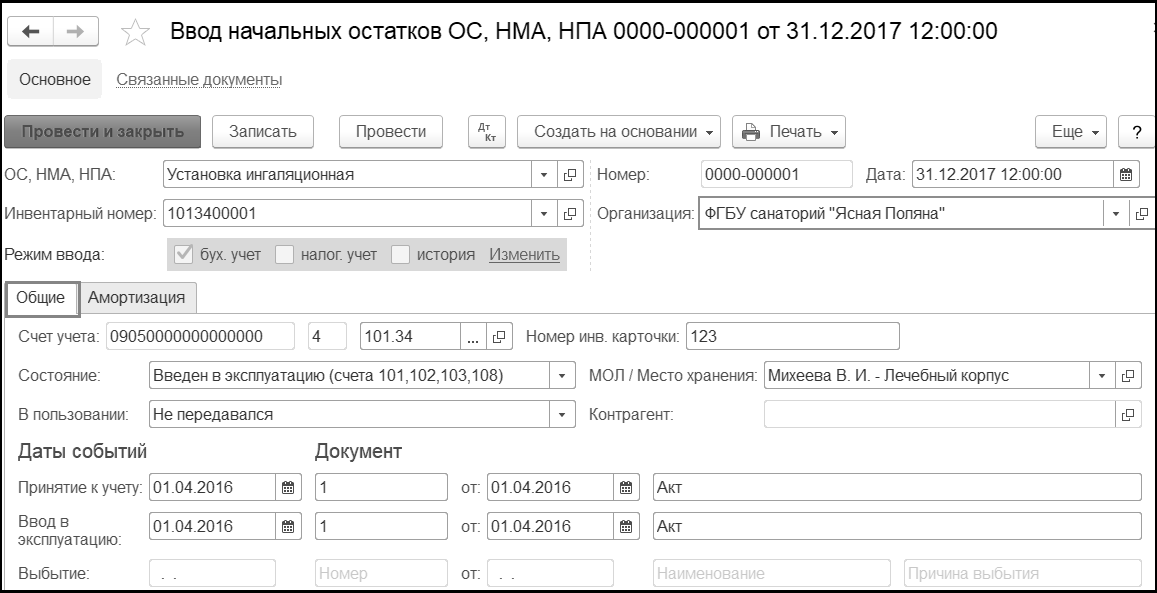Click the Номер инв. карточки field
The image size is (1157, 593).
tap(793, 337)
